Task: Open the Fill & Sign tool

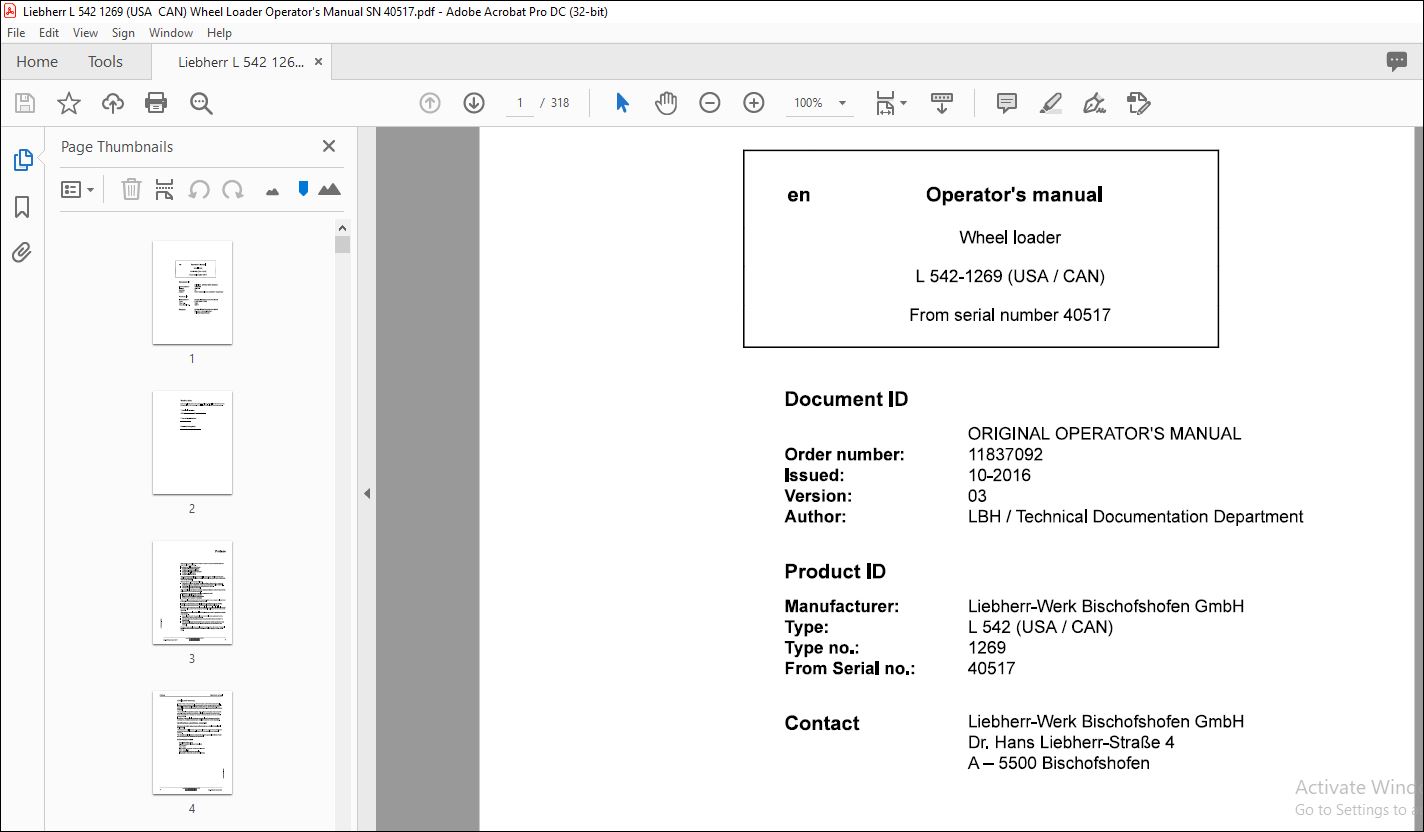Action: 1095,103
